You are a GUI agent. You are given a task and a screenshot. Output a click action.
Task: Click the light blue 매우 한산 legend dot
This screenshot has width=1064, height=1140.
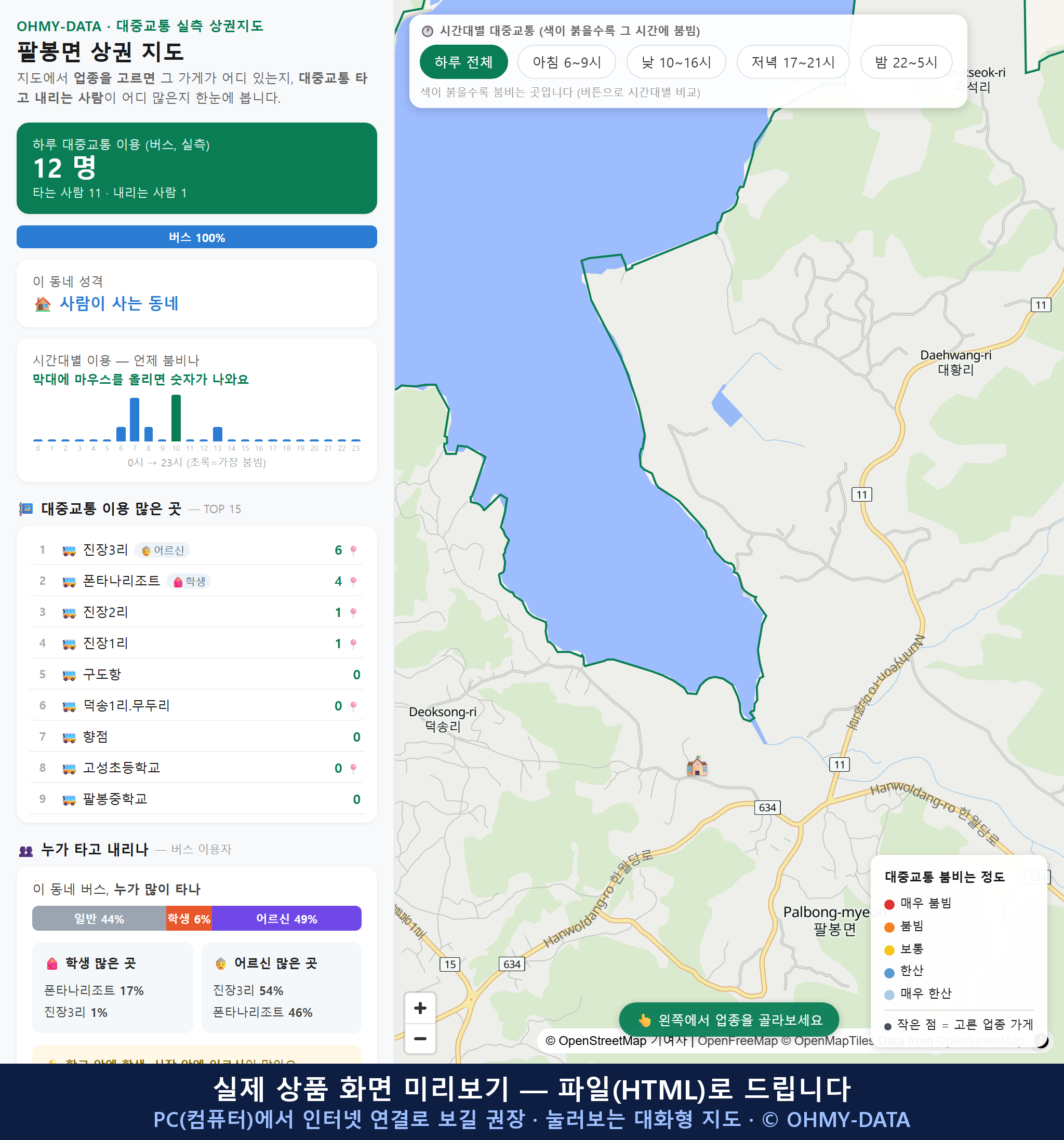tap(889, 995)
